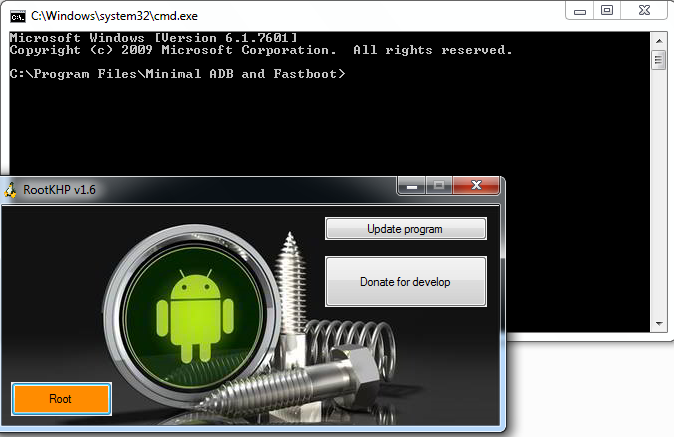This screenshot has height=437, width=674.
Task: Click the cmd.exe window title icon
Action: coord(18,16)
